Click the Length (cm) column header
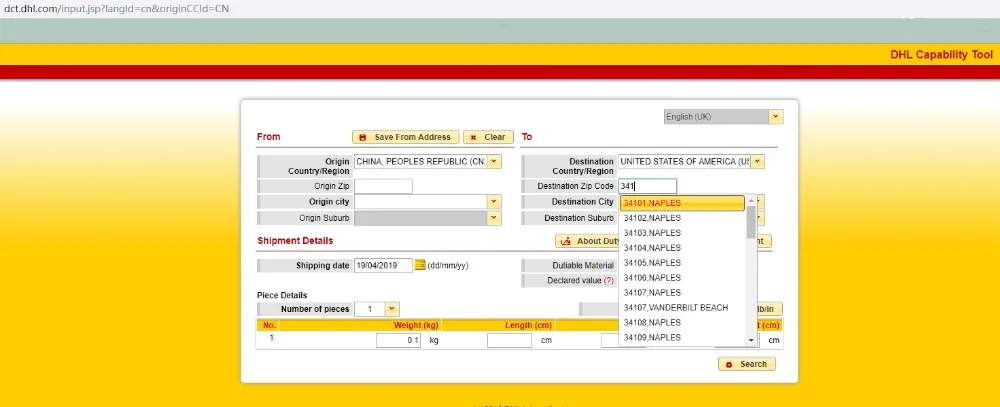Image resolution: width=1000 pixels, height=407 pixels. coord(528,325)
